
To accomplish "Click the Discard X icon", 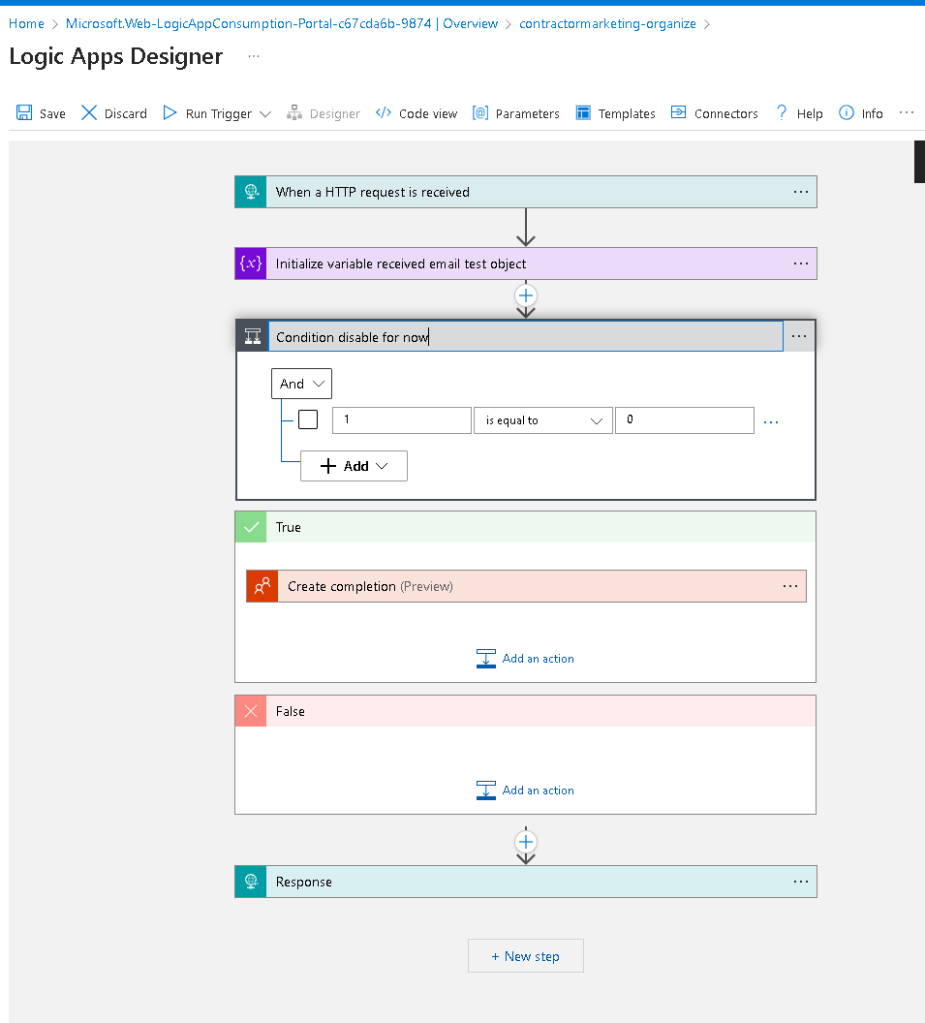I will coord(89,113).
